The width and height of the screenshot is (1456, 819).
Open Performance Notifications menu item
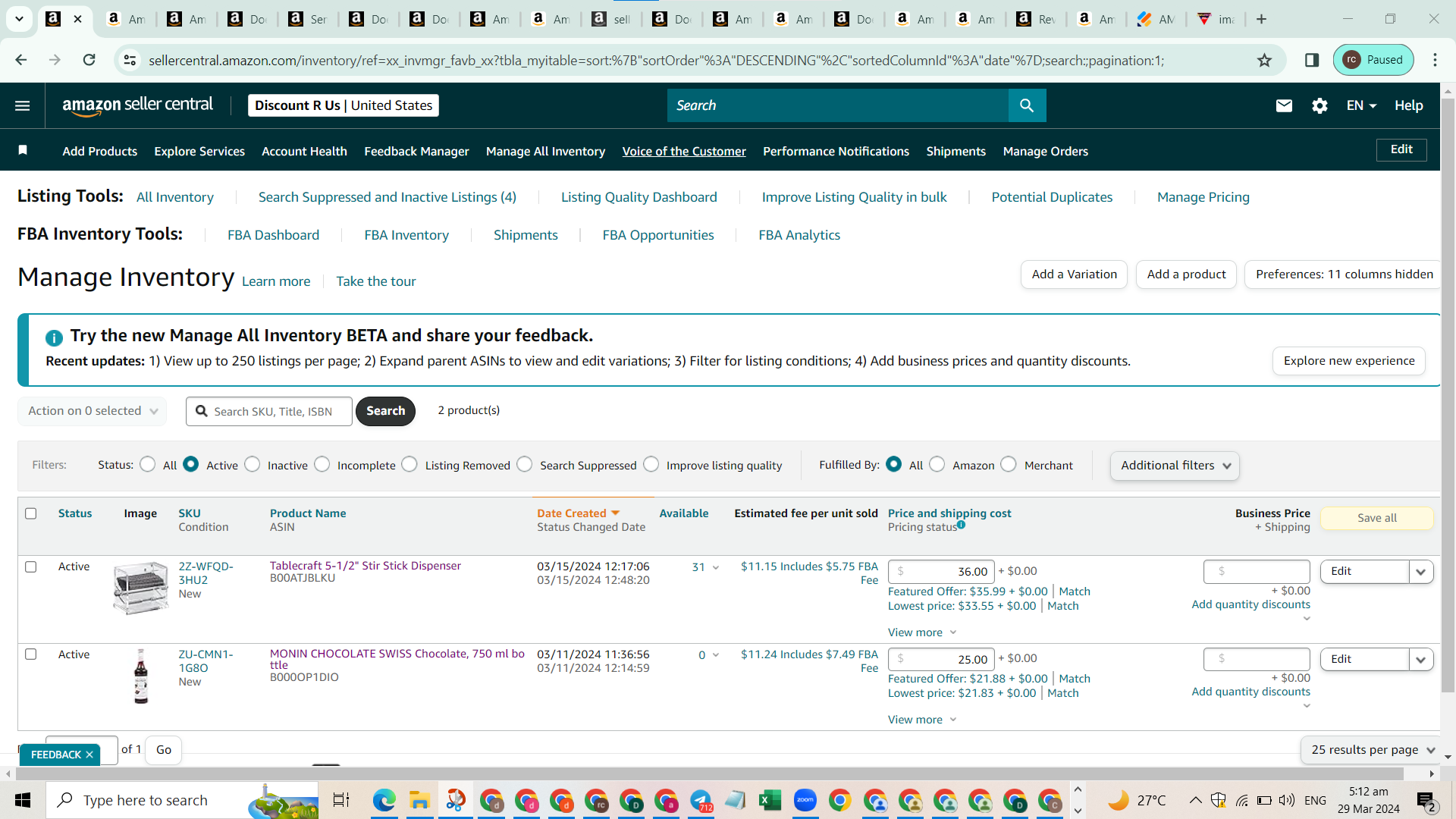pos(836,151)
